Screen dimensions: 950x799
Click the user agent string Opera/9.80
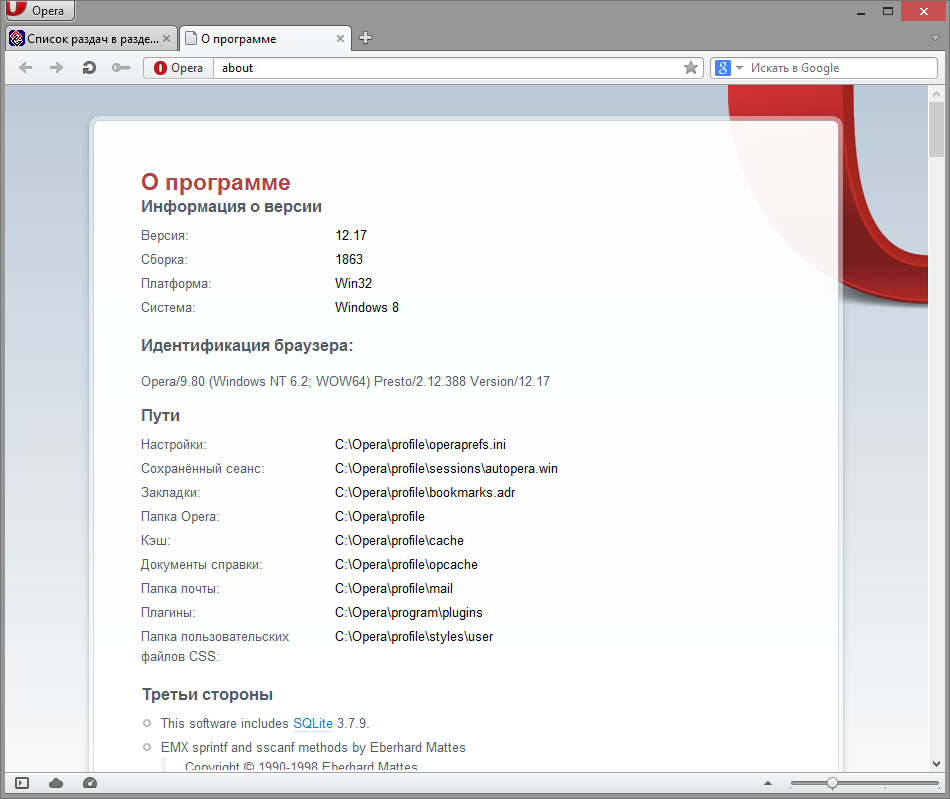[x=345, y=382]
